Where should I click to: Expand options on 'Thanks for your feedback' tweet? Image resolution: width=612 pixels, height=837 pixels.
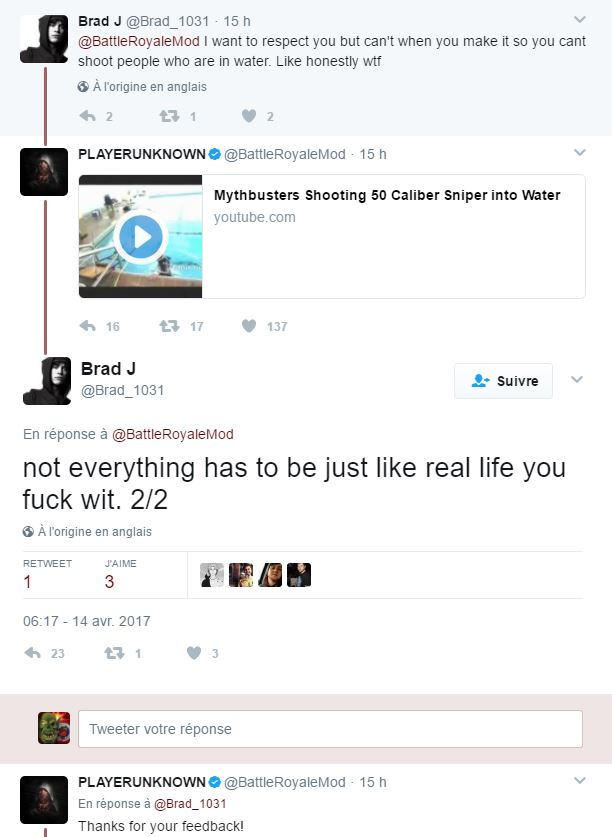coord(579,781)
